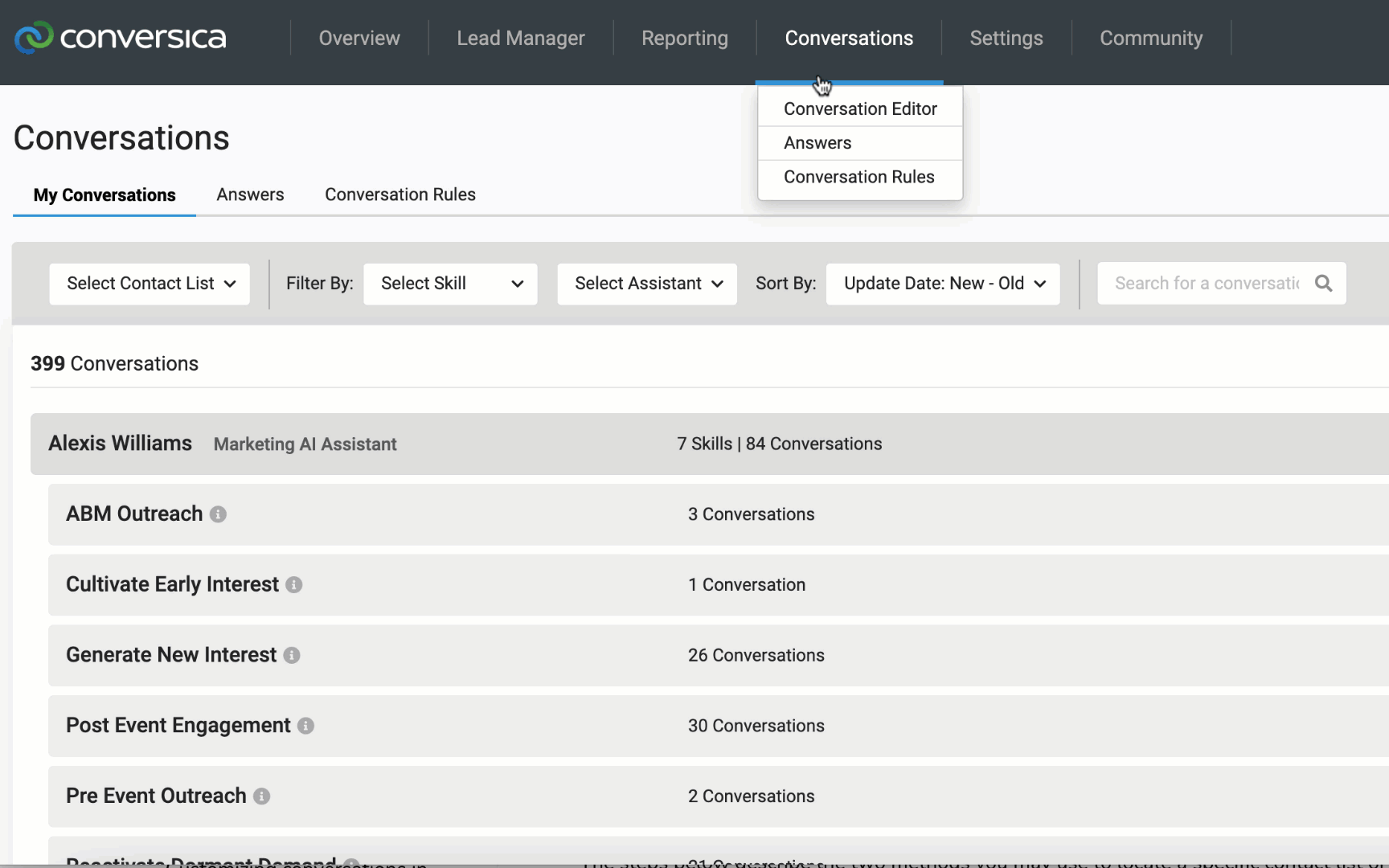The width and height of the screenshot is (1389, 868).
Task: Click the search magnifier icon
Action: pyautogui.click(x=1323, y=284)
